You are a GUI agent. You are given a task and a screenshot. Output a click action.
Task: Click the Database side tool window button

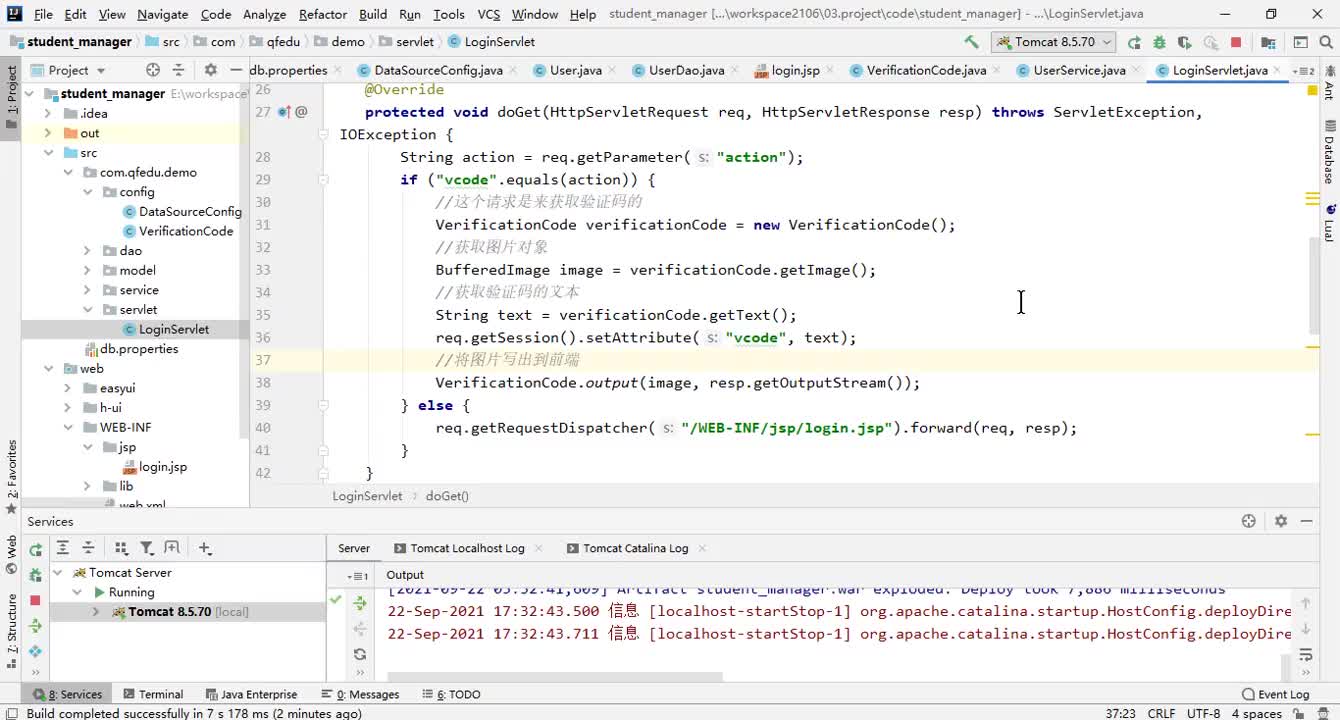pos(1329,152)
